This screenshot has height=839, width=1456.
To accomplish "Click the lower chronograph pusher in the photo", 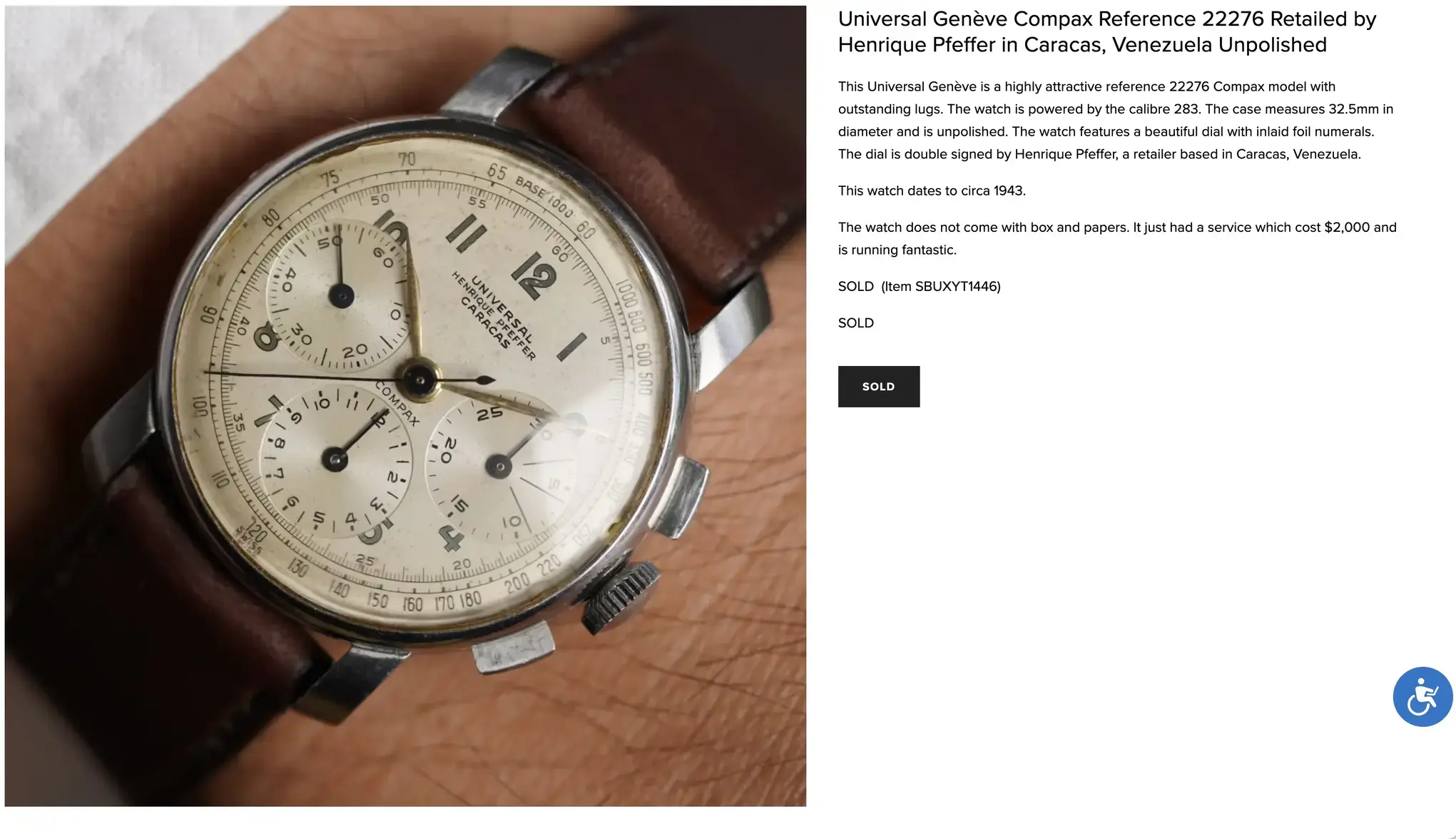I will coord(512,646).
